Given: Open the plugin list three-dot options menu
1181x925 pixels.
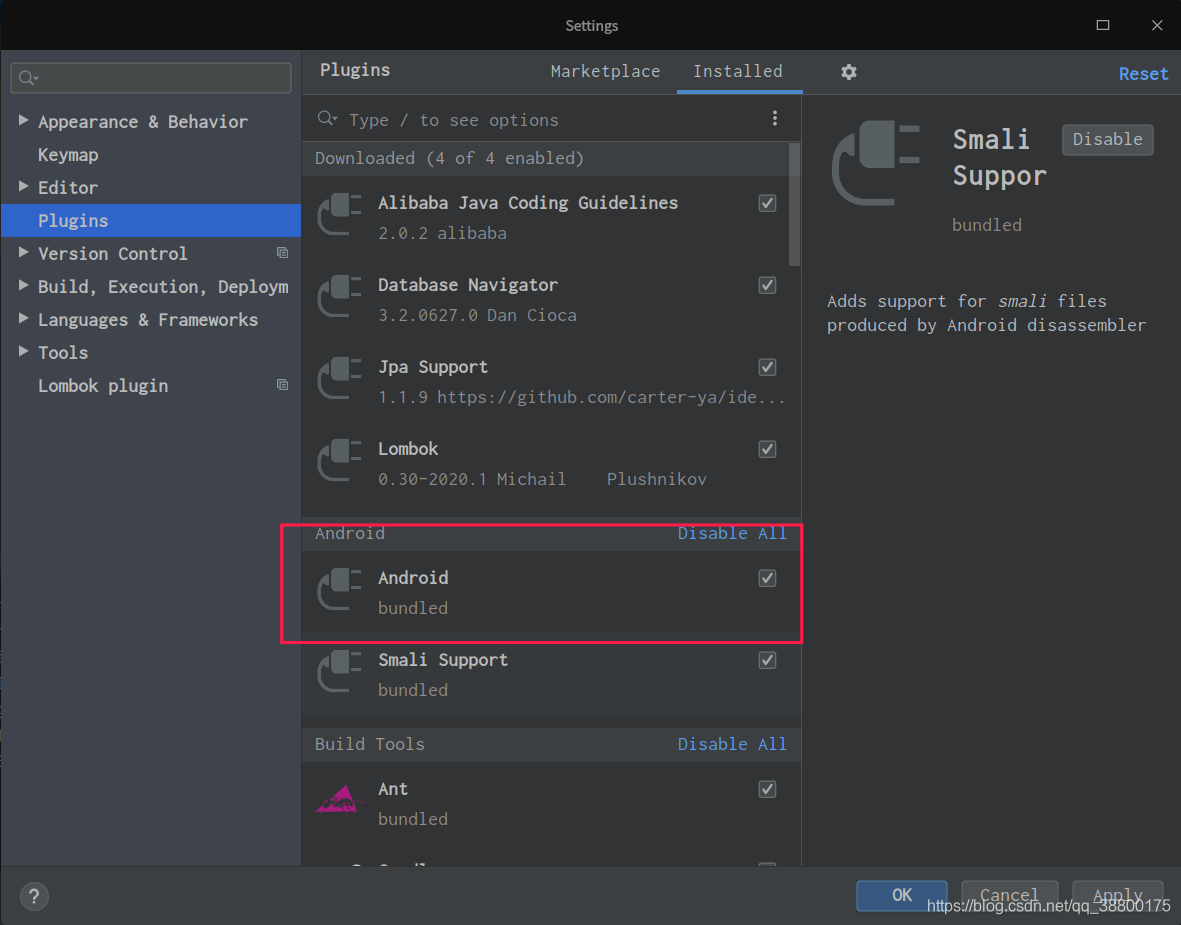Looking at the screenshot, I should [775, 119].
